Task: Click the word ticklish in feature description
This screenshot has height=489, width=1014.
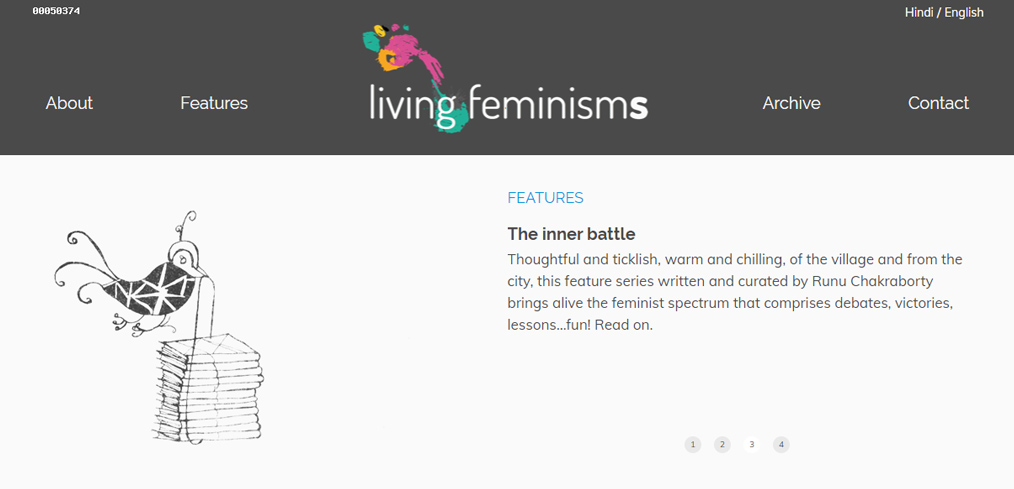Action: pyautogui.click(x=647, y=259)
